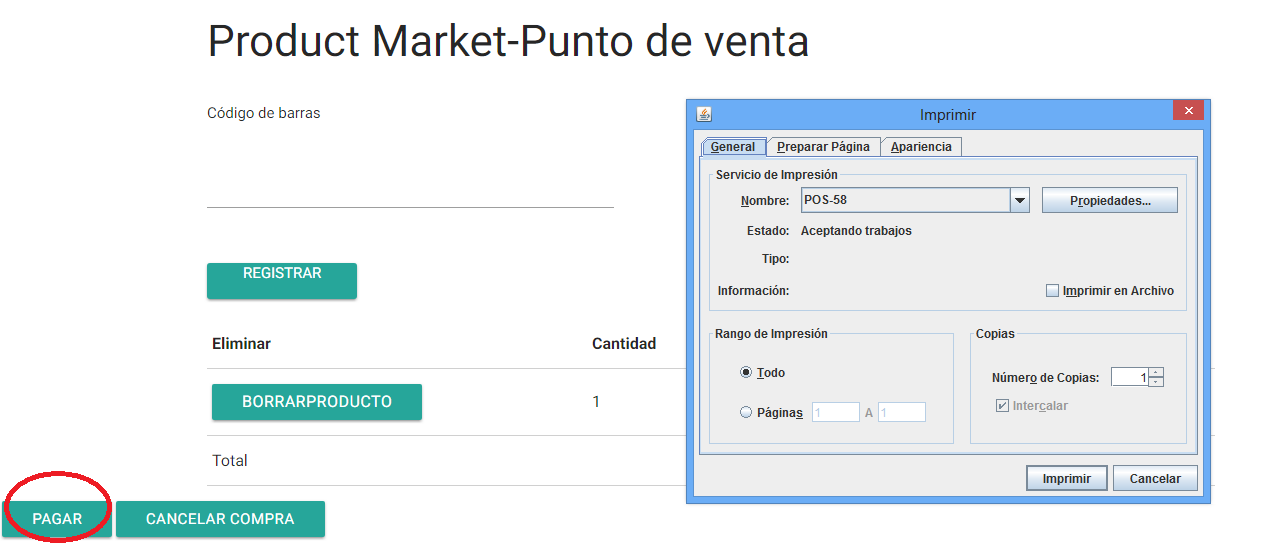
Task: Click the Número de Copias value field
Action: (x=1129, y=378)
